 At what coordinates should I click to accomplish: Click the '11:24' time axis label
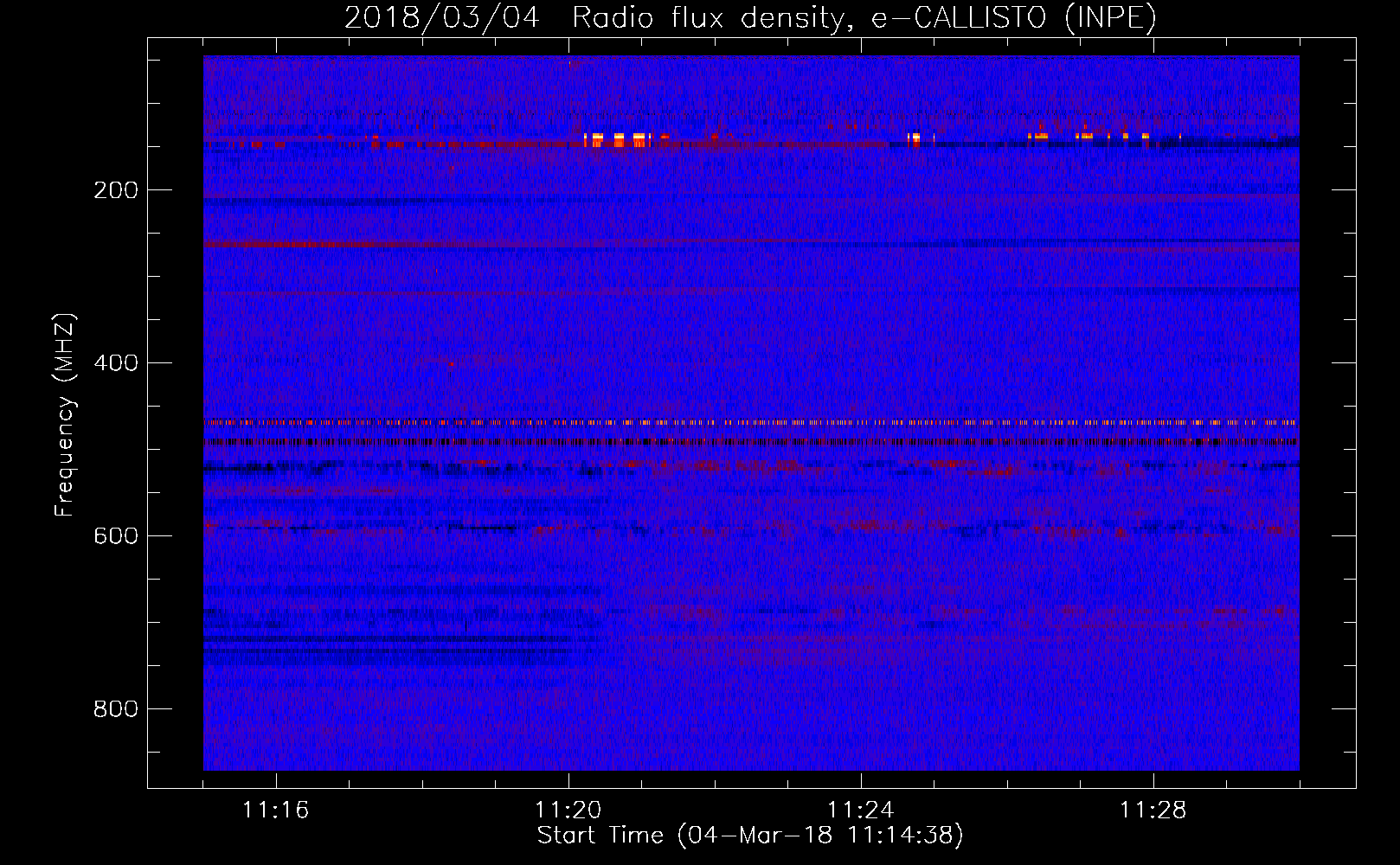click(x=861, y=811)
